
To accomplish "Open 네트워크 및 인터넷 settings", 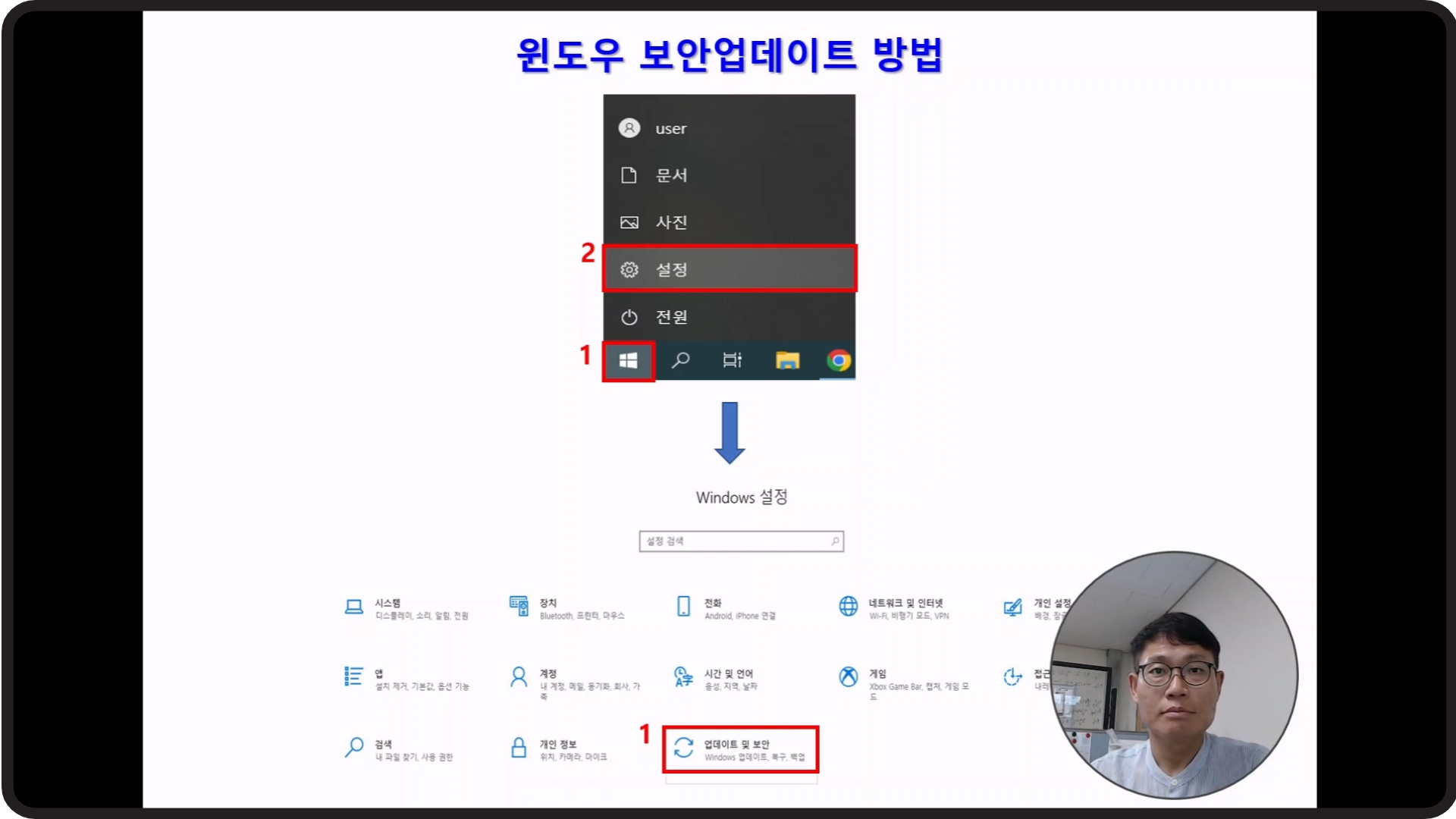I will [x=895, y=608].
